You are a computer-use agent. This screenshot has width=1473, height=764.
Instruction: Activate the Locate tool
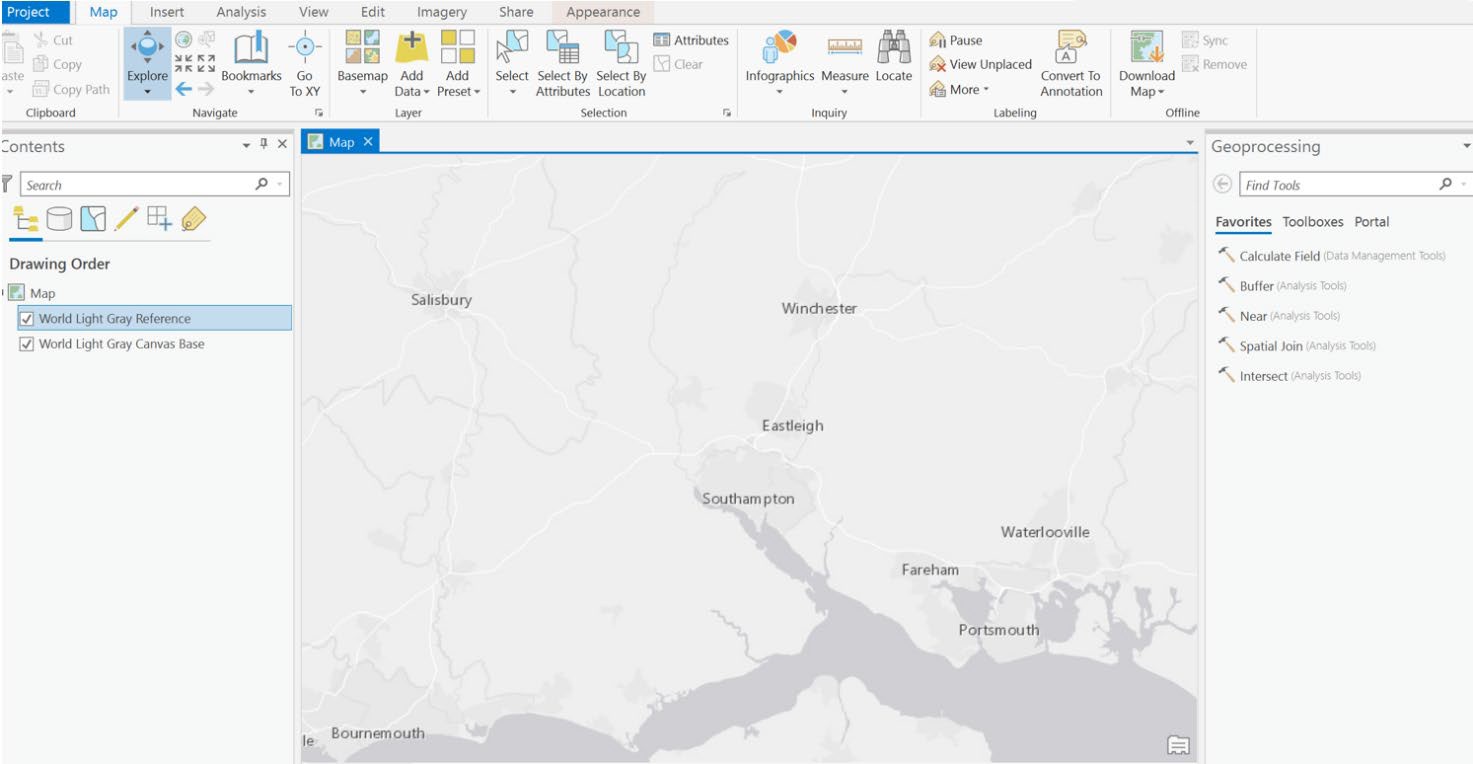tap(894, 60)
